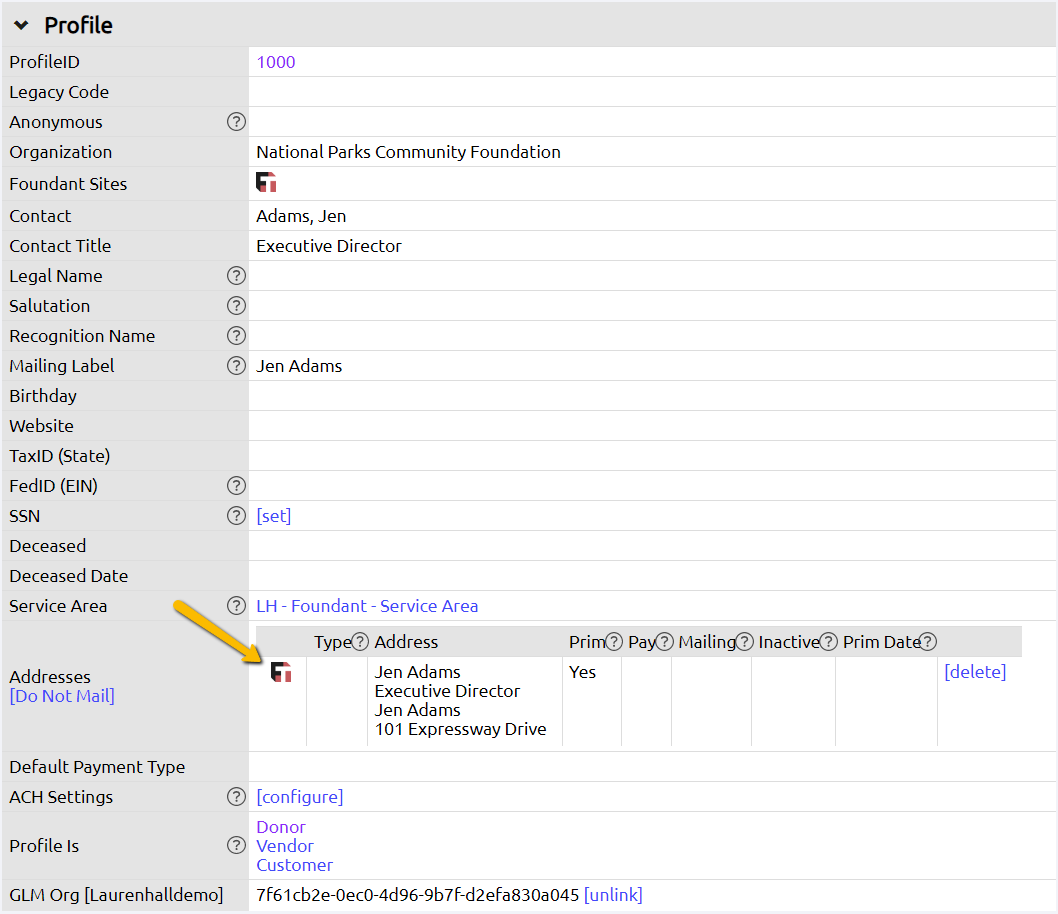Click the Foundant Sites logo icon
1058x914 pixels.
[265, 182]
